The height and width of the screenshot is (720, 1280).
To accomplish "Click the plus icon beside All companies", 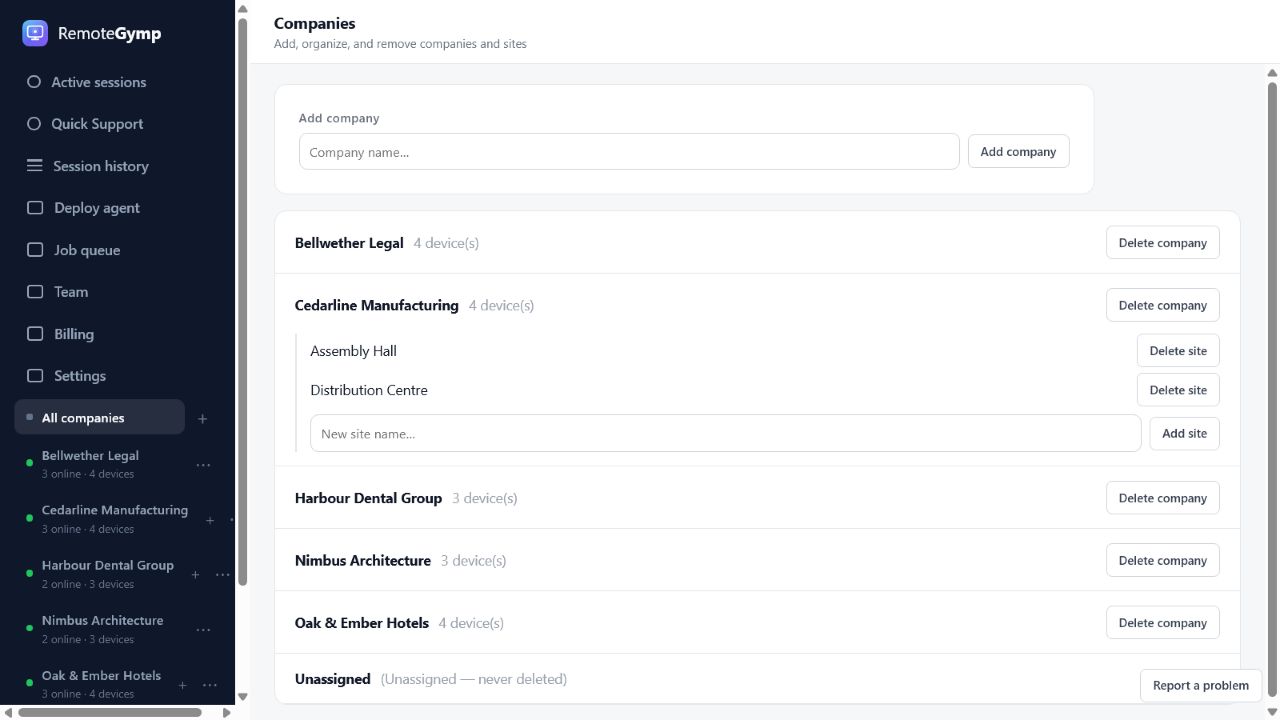I will [x=202, y=419].
